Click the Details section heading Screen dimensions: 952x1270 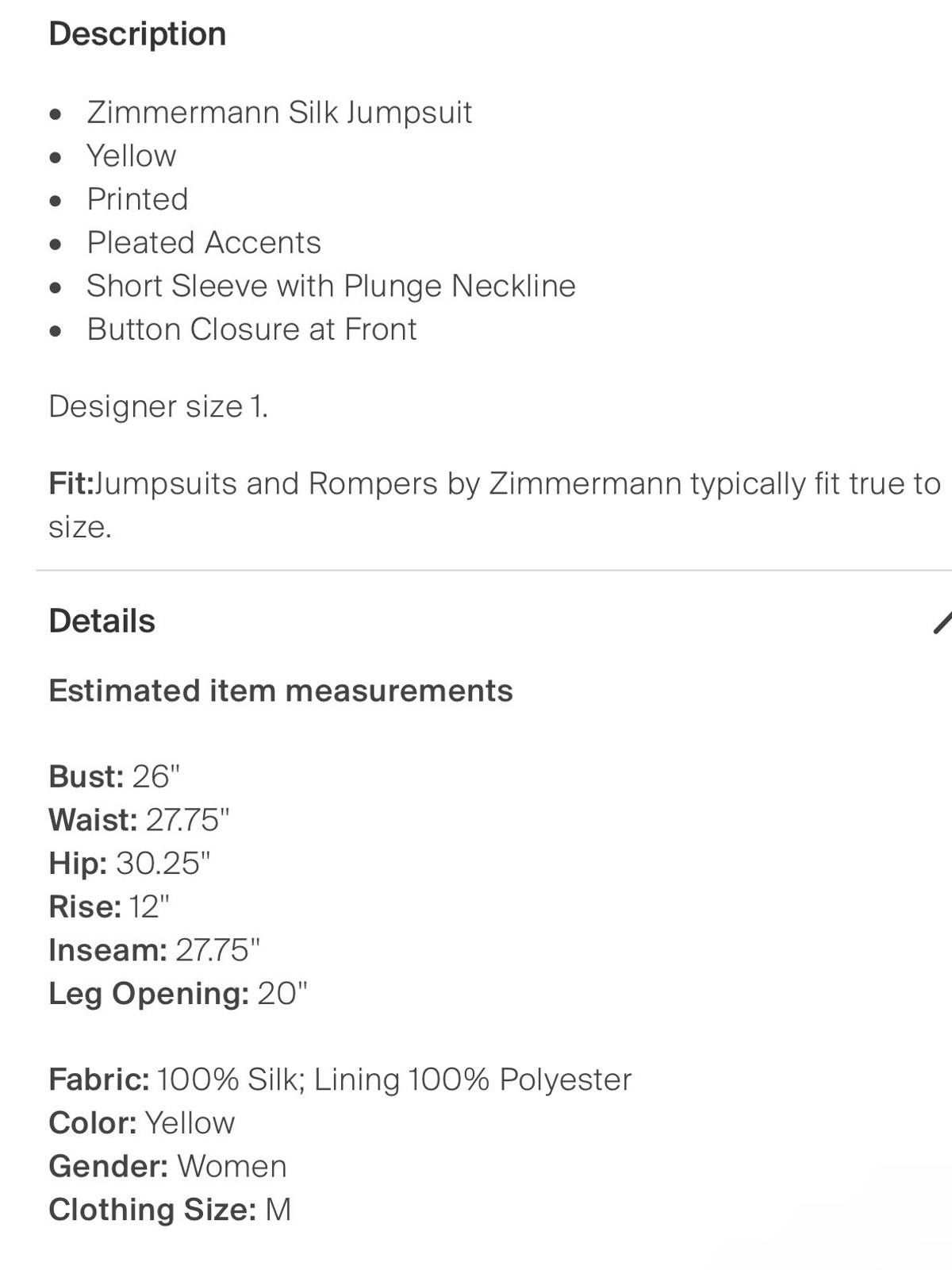[x=102, y=621]
